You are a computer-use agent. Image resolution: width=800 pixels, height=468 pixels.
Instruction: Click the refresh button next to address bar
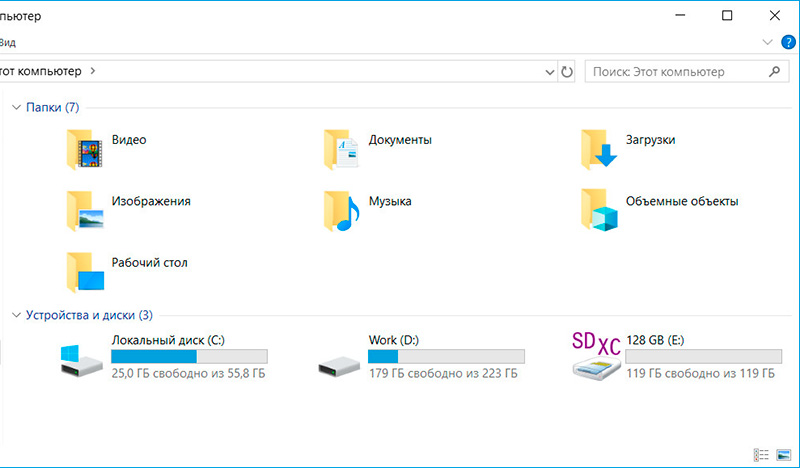tap(567, 72)
